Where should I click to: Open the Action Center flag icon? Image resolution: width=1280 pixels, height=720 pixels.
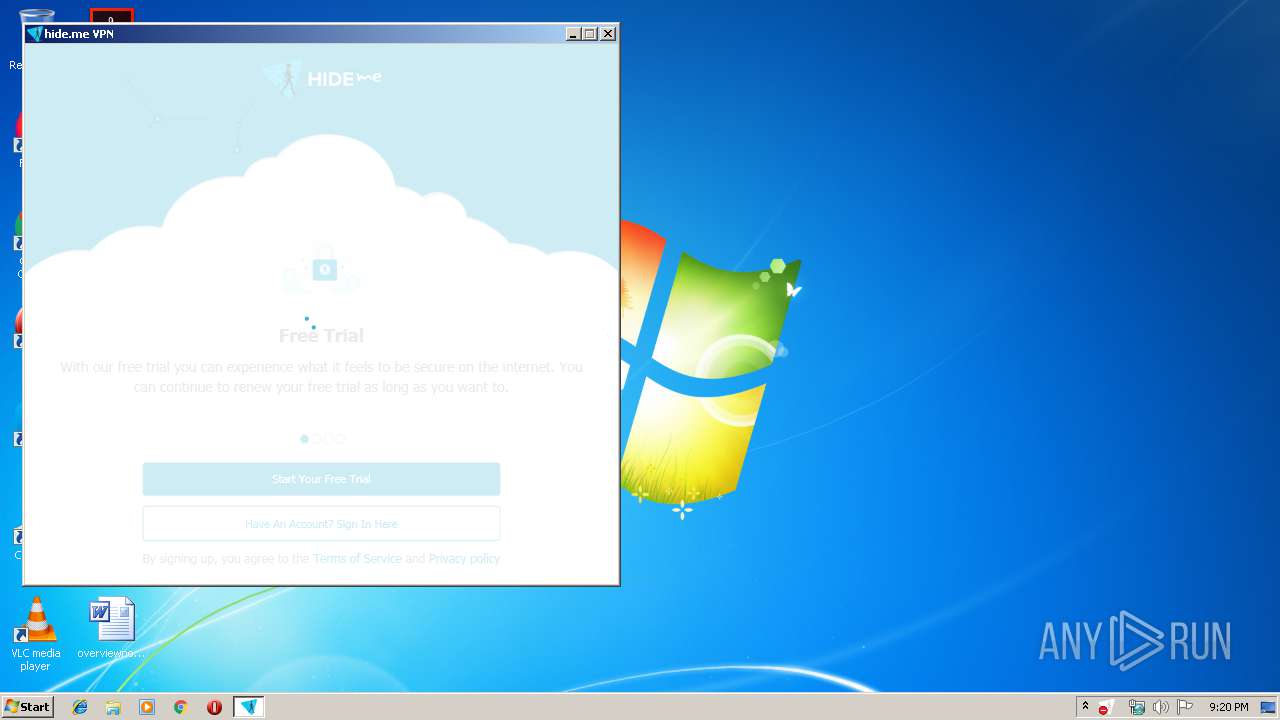pos(1185,707)
